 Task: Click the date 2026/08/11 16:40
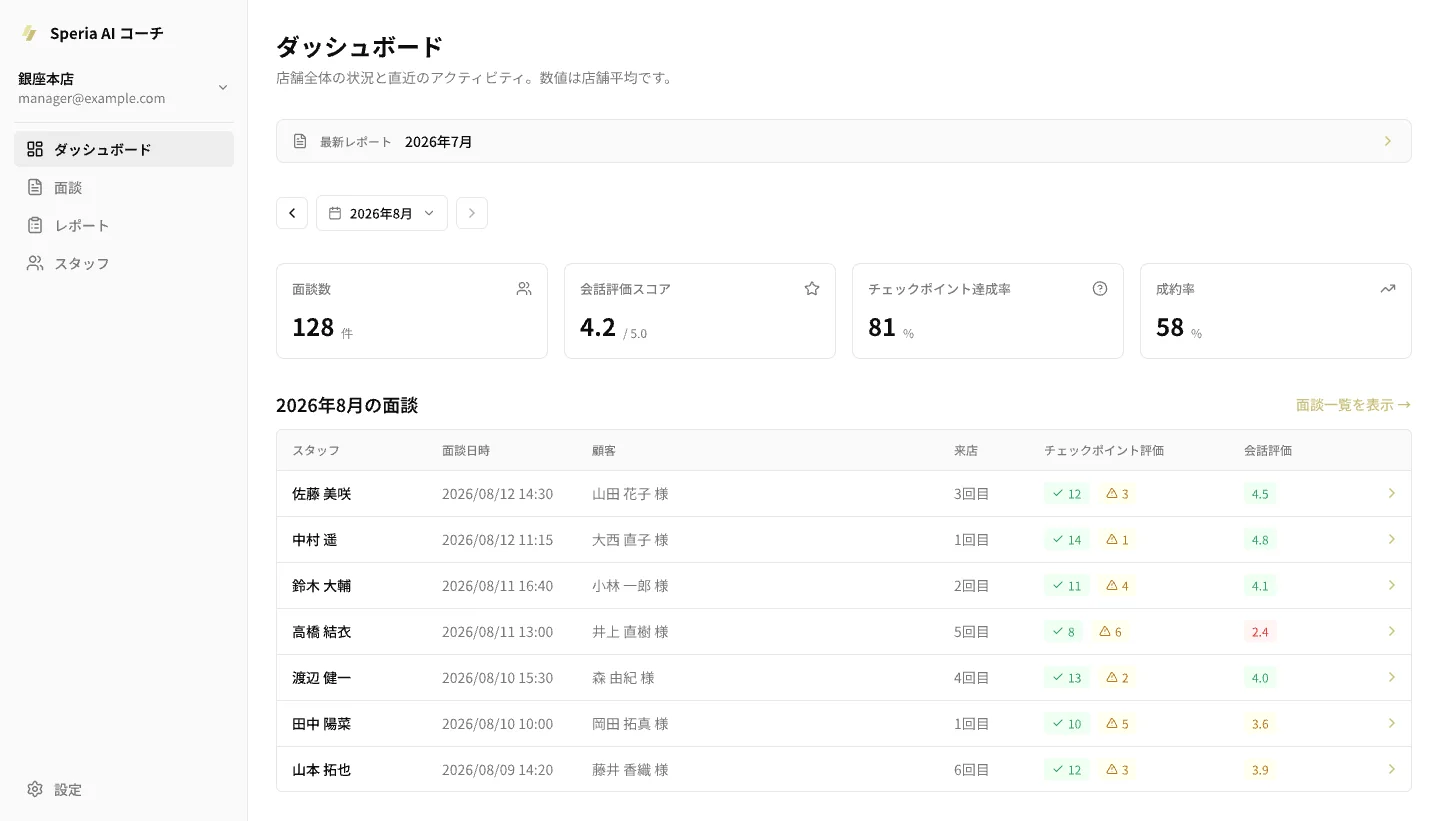(x=497, y=586)
